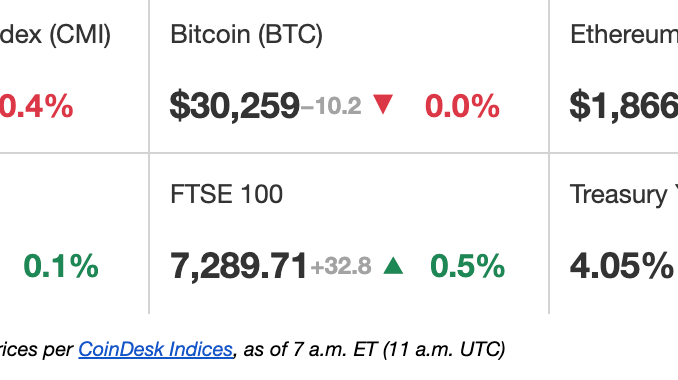Click the red 0.0% Bitcoin percentage
This screenshot has width=678, height=380.
point(462,106)
